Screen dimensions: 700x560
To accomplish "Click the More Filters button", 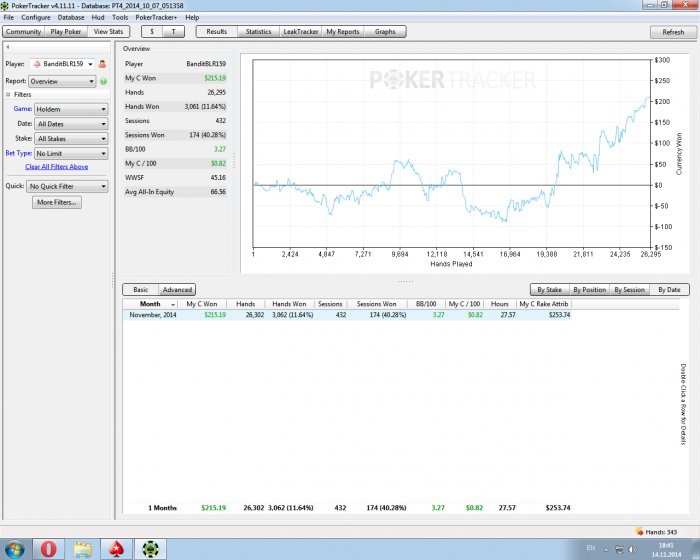I will click(57, 202).
